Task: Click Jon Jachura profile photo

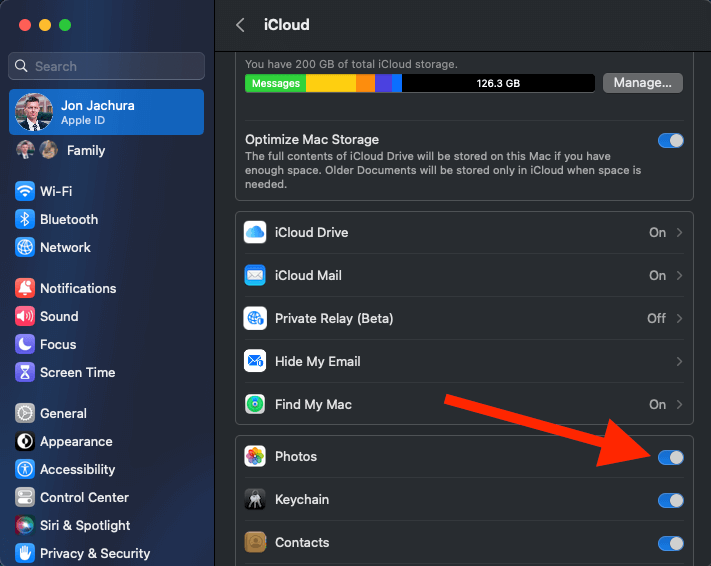Action: click(34, 112)
